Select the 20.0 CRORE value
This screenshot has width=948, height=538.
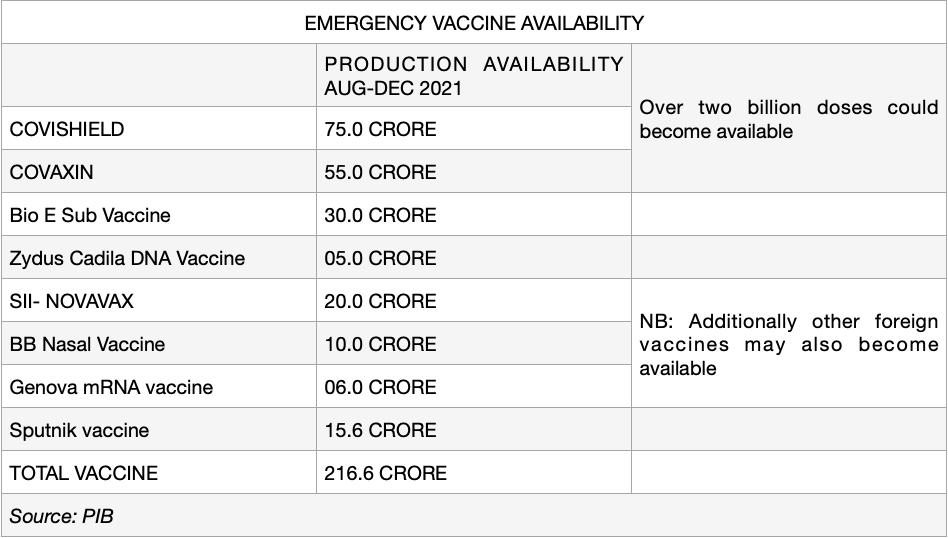381,301
